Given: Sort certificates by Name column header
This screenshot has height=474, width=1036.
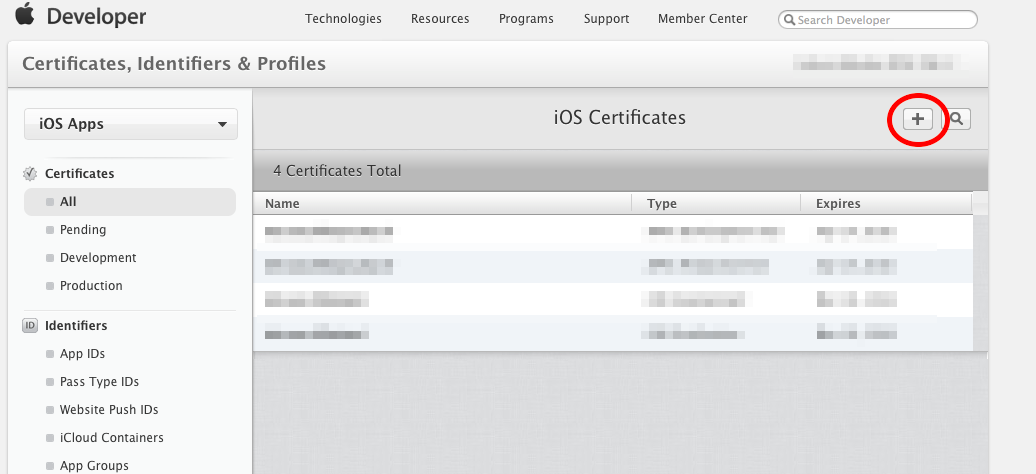Looking at the screenshot, I should (283, 204).
